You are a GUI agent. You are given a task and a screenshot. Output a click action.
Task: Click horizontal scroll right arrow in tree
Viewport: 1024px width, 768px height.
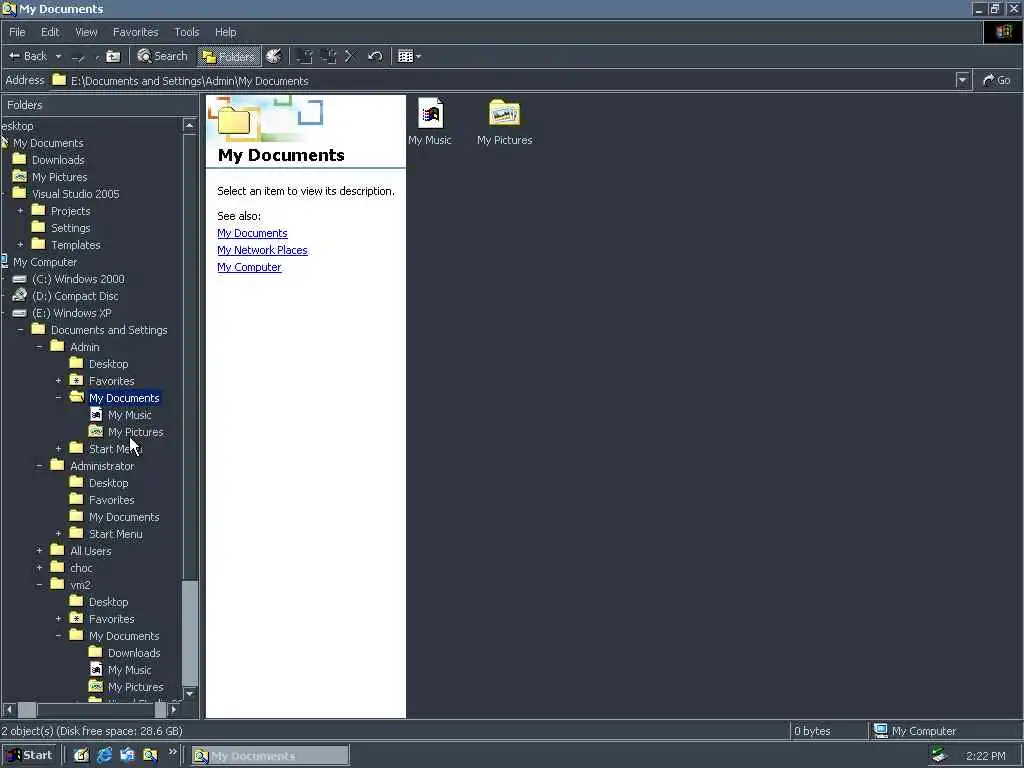173,709
